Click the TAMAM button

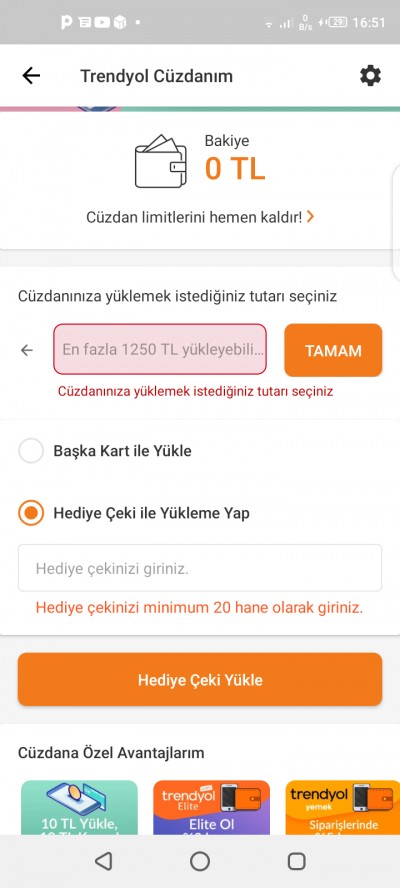pos(333,350)
